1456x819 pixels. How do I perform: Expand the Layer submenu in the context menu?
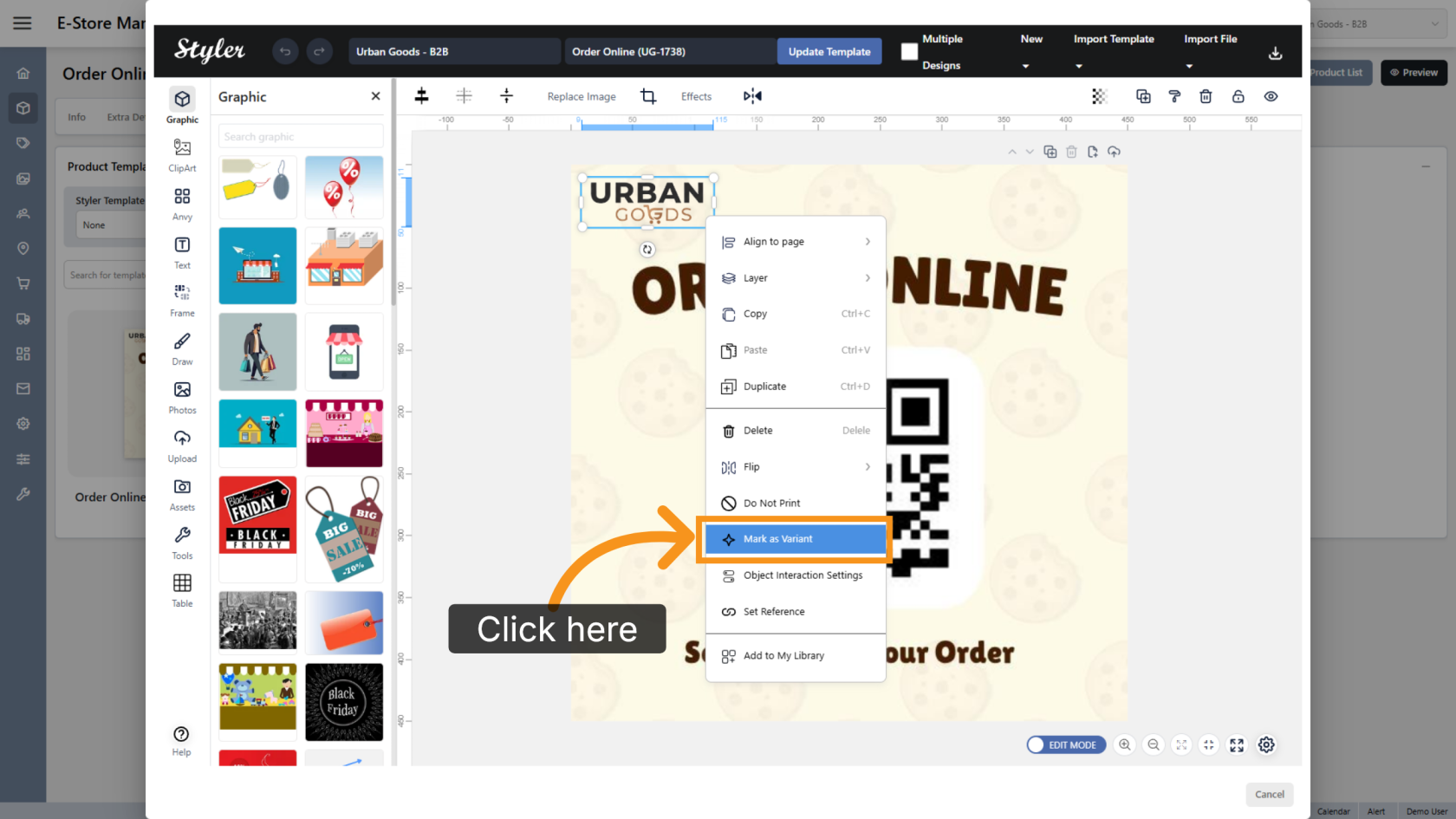click(x=796, y=278)
